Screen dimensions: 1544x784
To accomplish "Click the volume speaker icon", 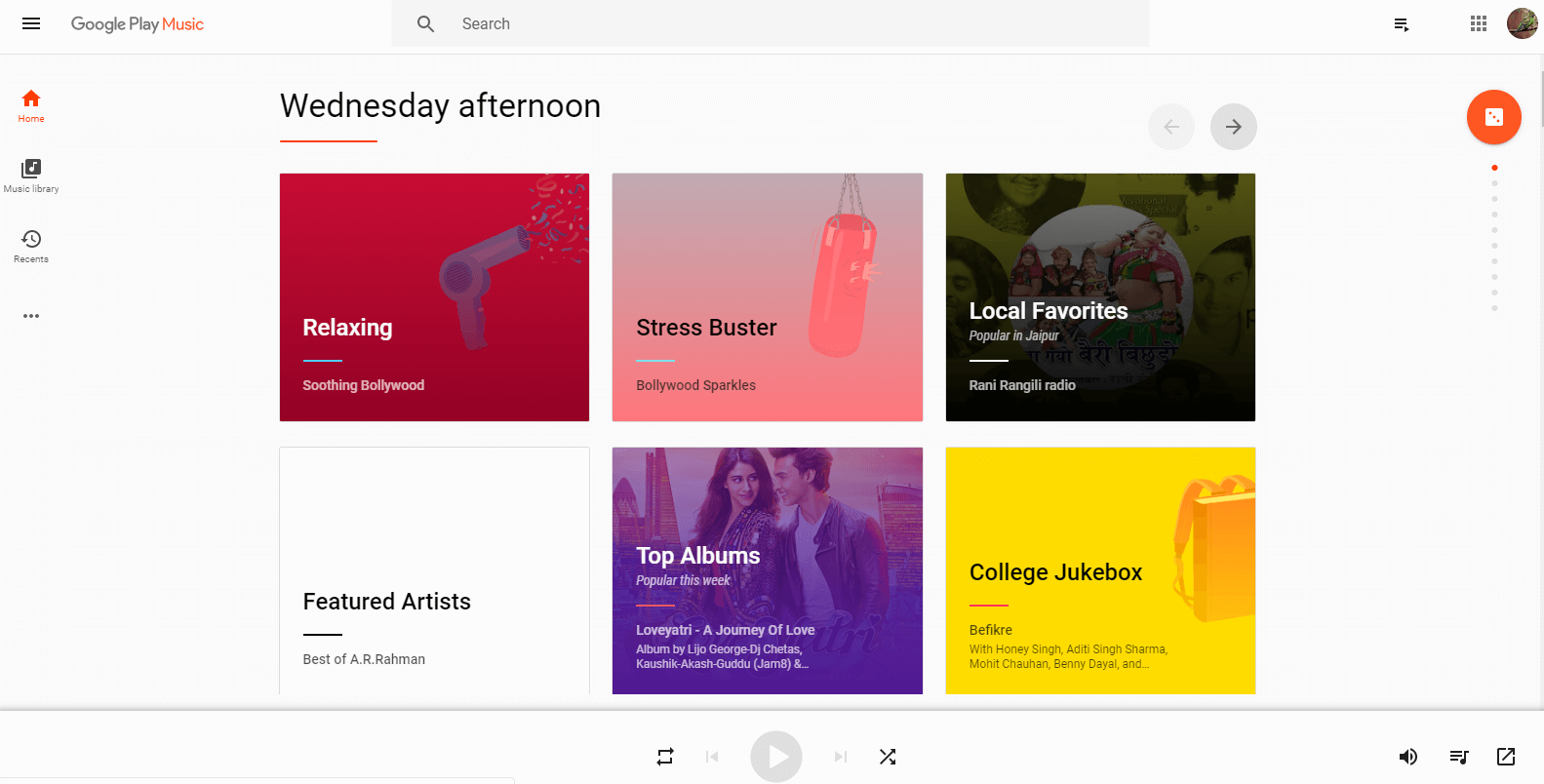I will 1408,757.
